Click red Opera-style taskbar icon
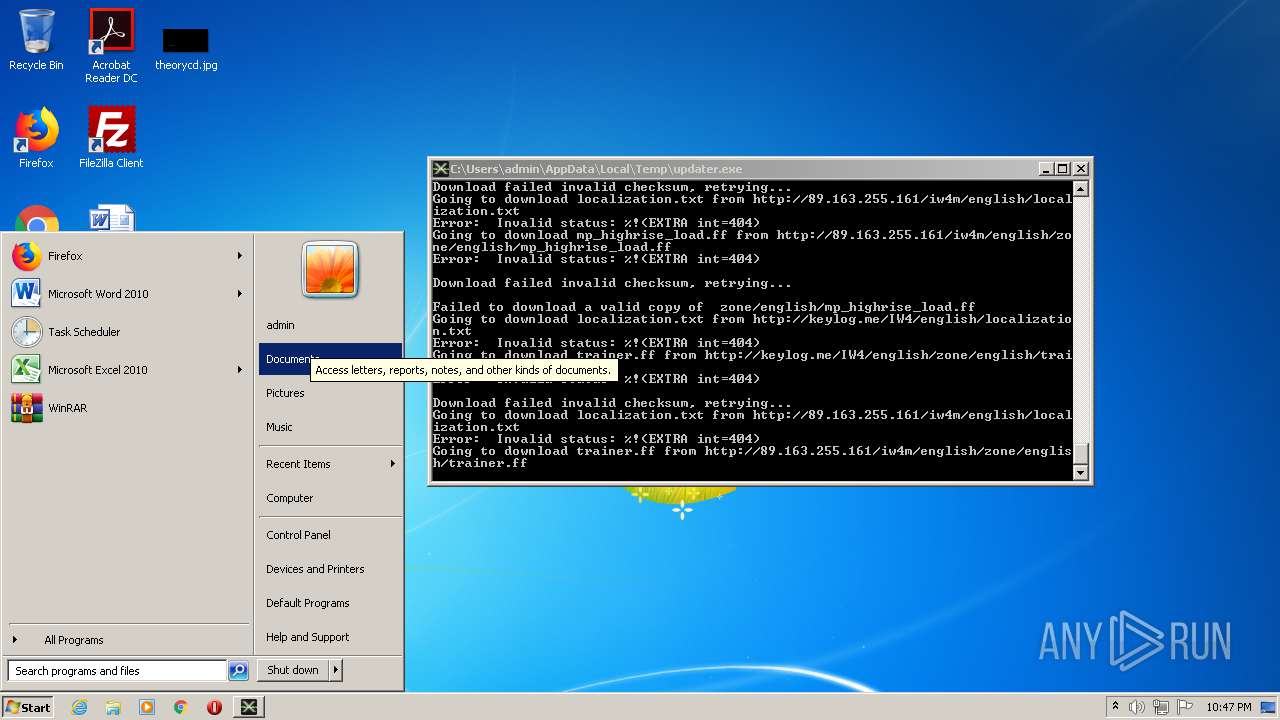This screenshot has width=1280, height=720. point(214,707)
